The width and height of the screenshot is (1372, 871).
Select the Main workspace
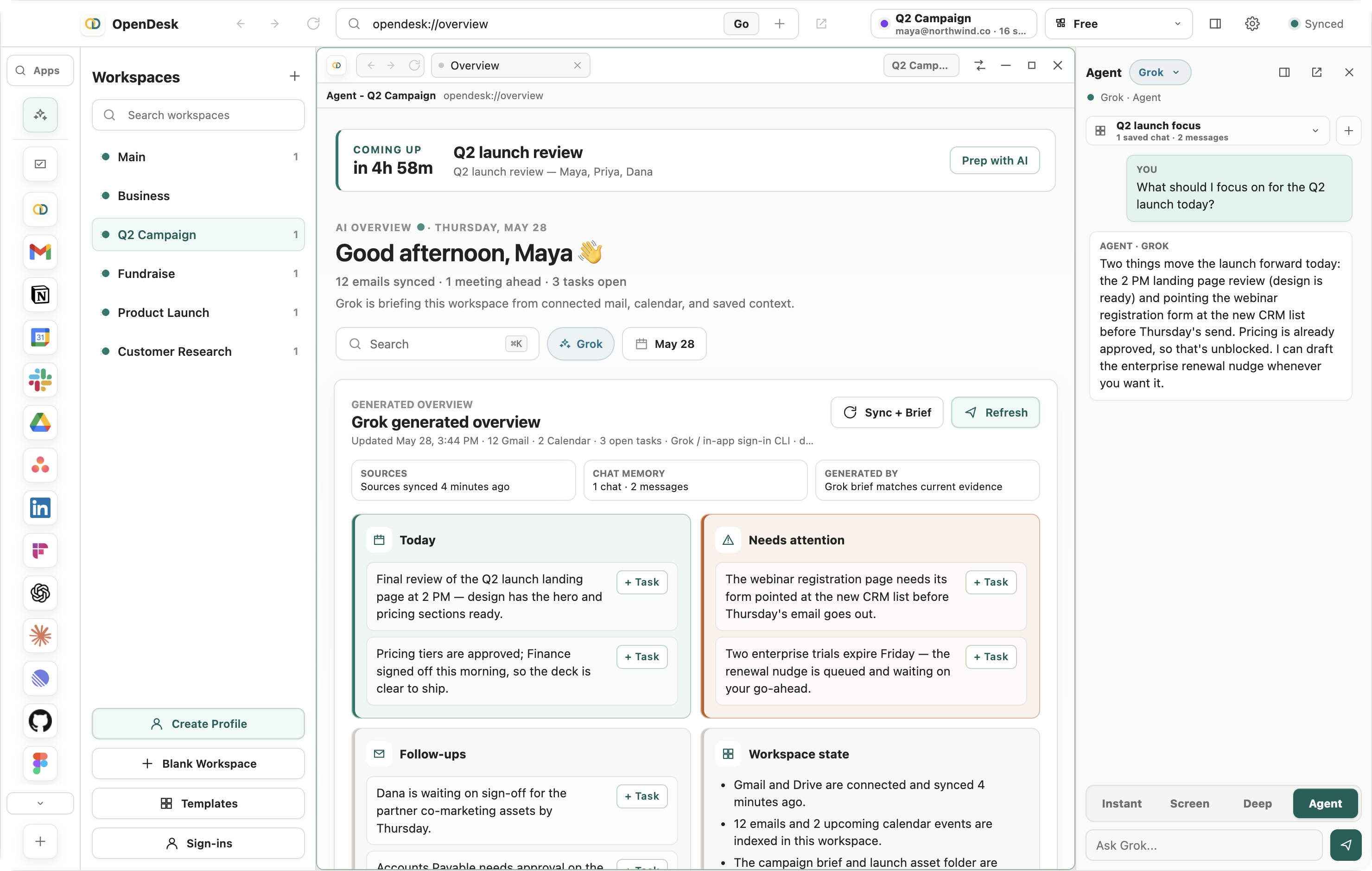tap(198, 157)
